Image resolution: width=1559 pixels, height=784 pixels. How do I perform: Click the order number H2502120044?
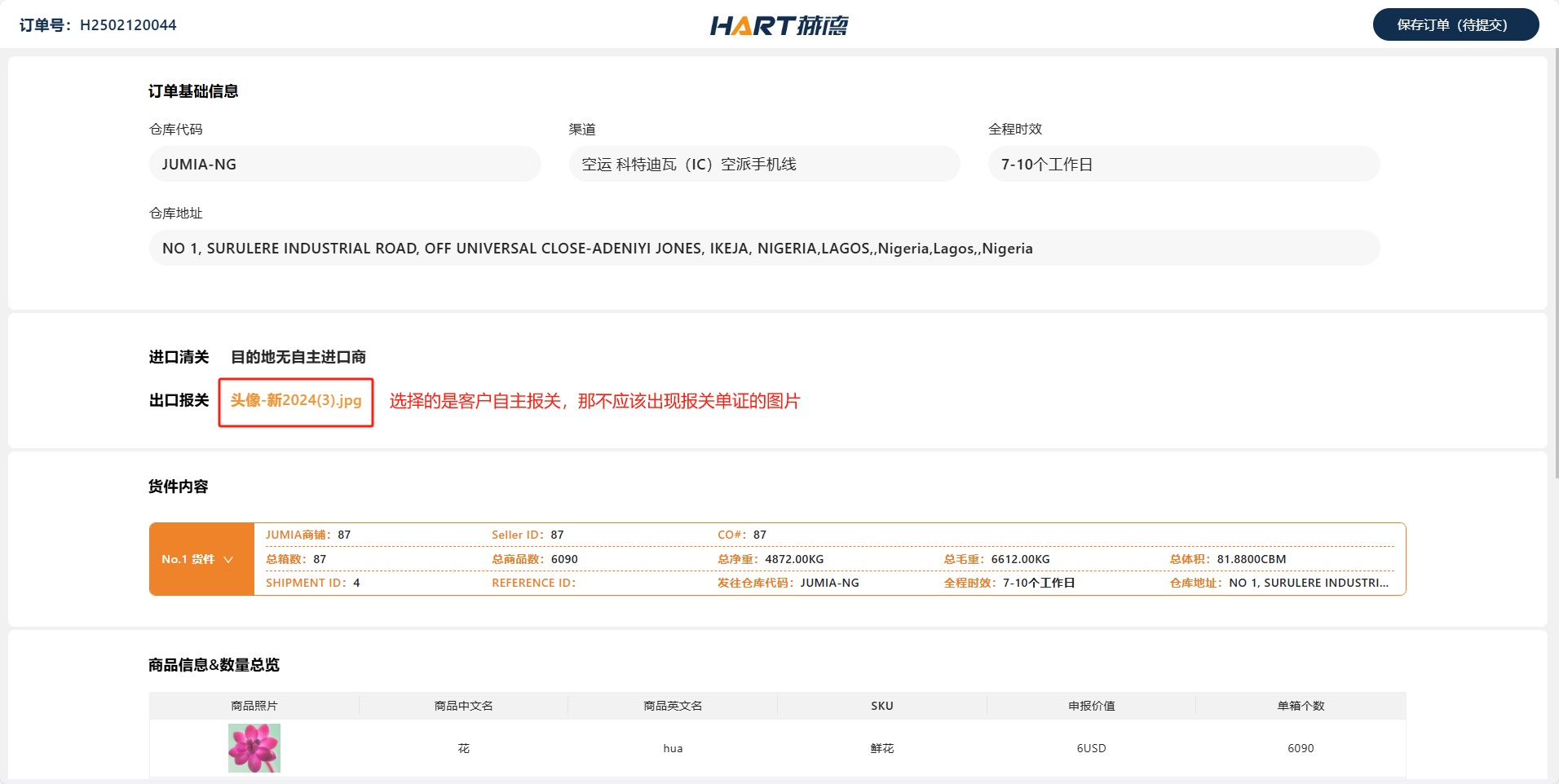(128, 25)
